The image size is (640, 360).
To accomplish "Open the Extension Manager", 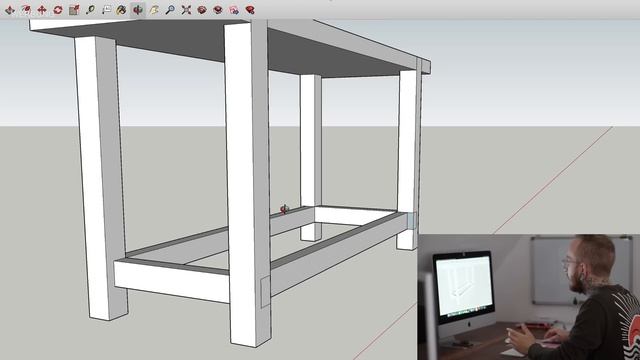I will point(250,10).
